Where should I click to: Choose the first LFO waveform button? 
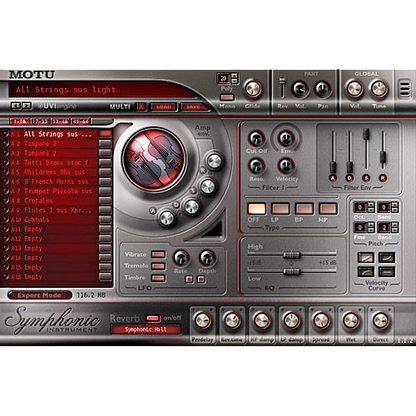pyautogui.click(x=189, y=279)
